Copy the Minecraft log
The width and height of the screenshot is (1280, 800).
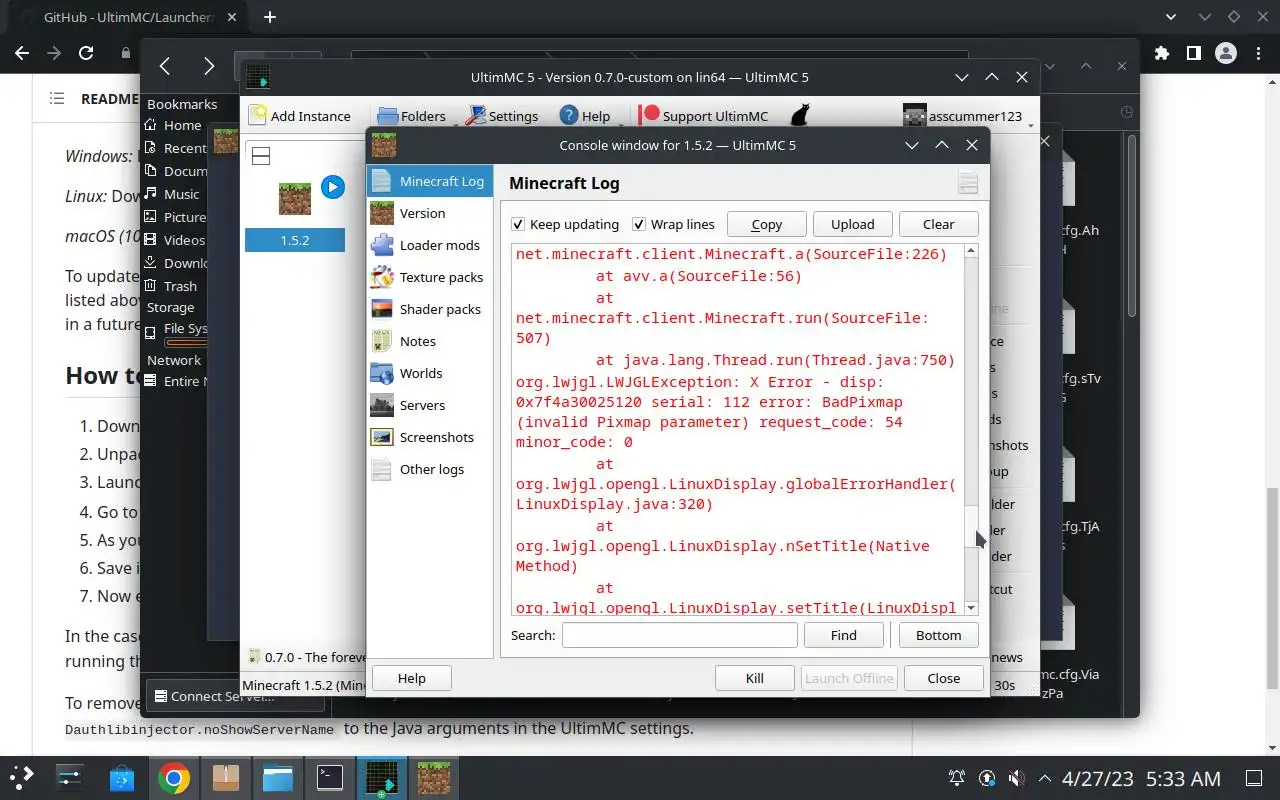767,224
